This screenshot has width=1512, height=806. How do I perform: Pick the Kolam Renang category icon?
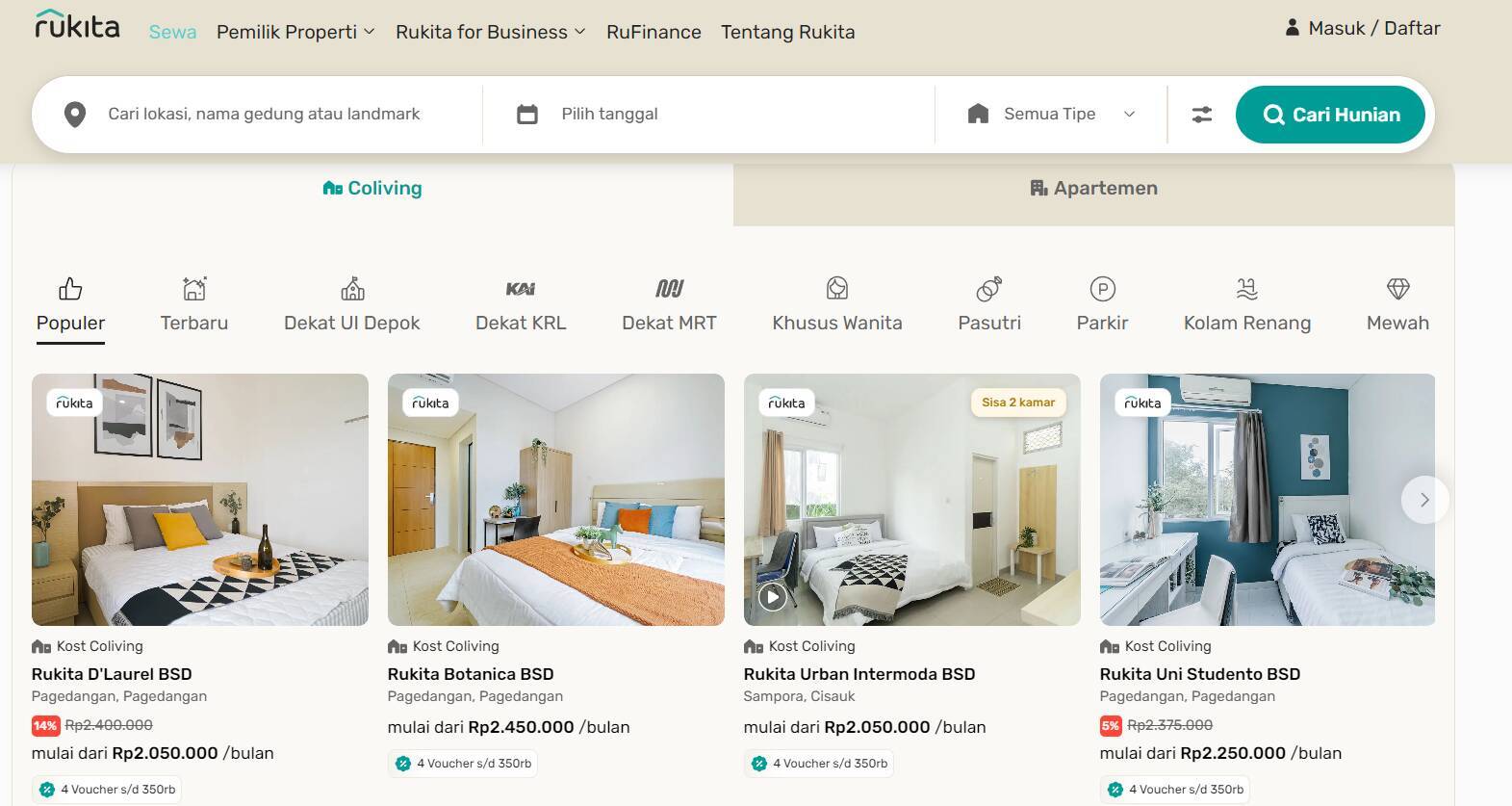(x=1247, y=288)
